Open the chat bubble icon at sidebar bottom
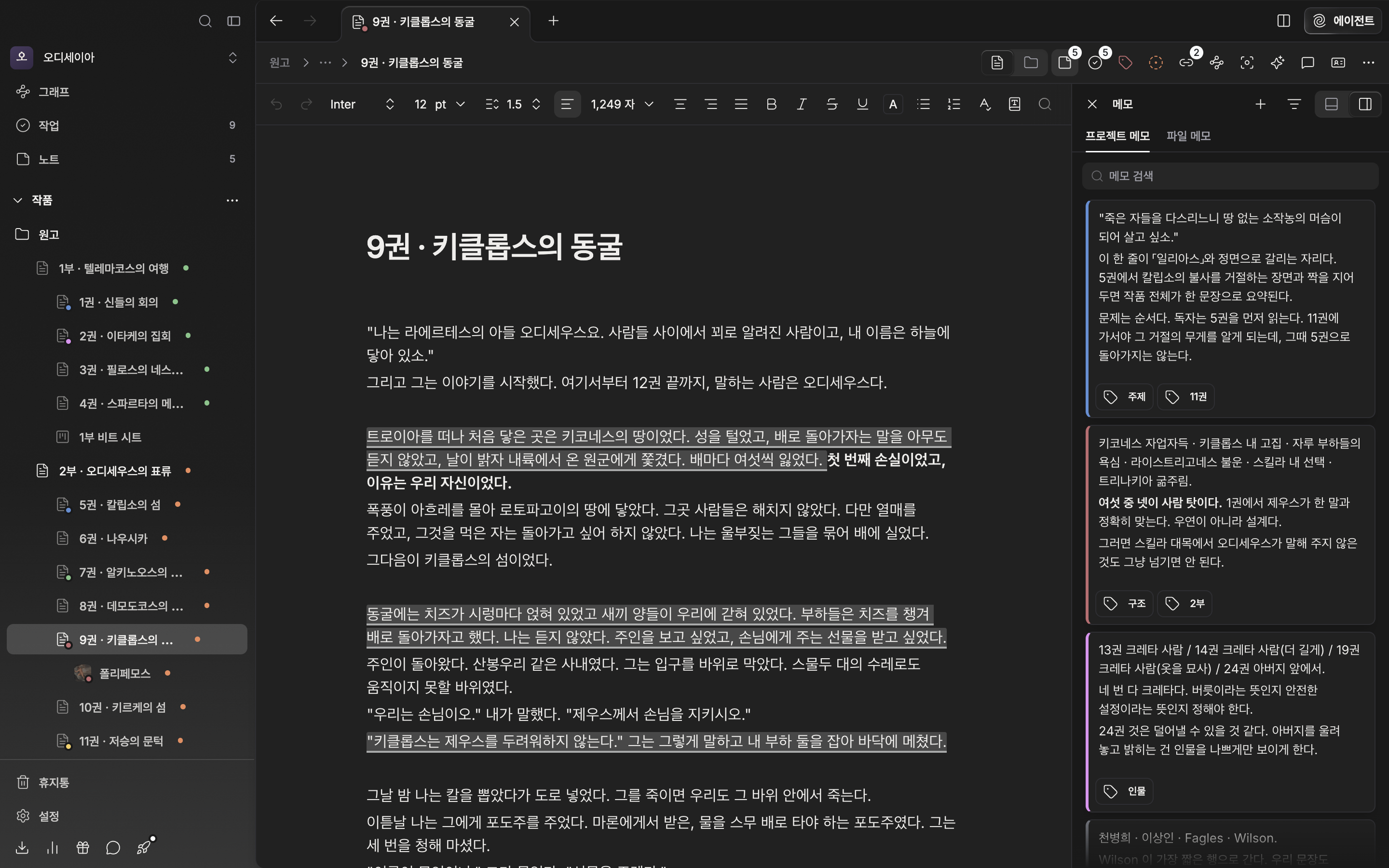This screenshot has height=868, width=1389. pos(113,847)
